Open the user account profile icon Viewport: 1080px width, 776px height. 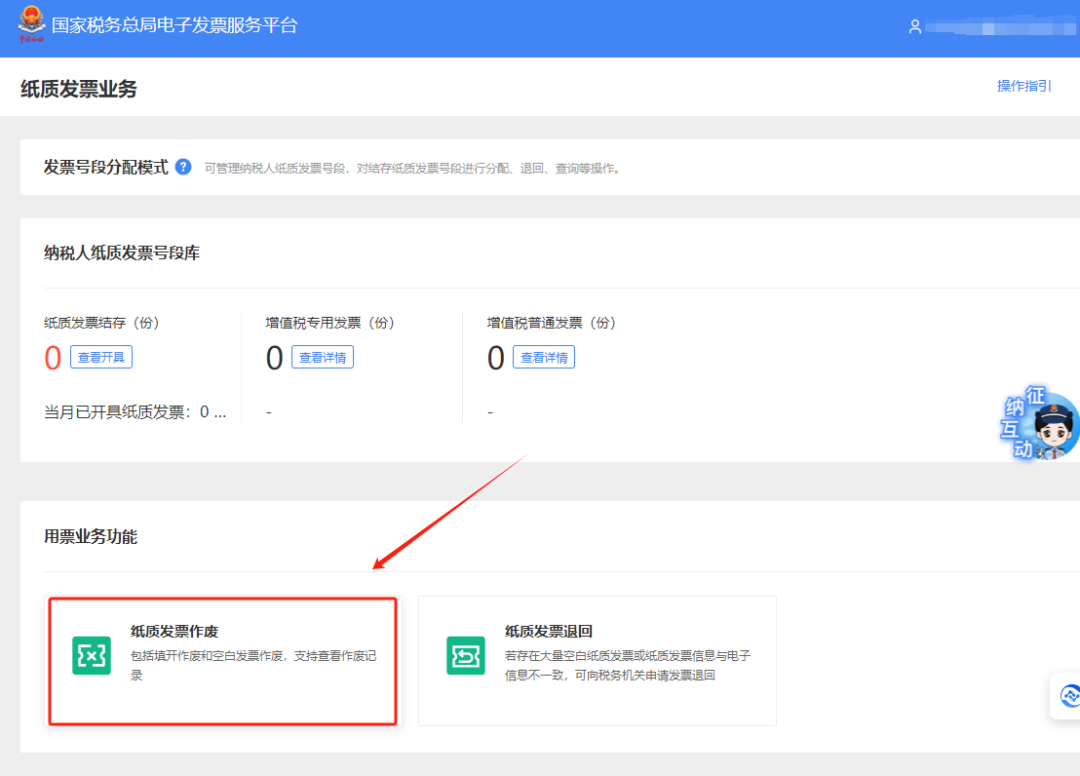tap(914, 27)
